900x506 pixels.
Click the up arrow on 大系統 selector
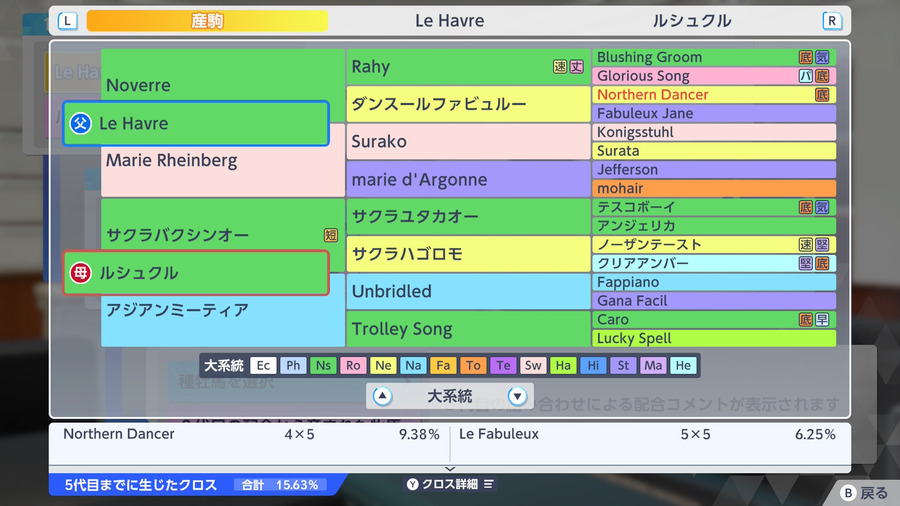pyautogui.click(x=383, y=396)
